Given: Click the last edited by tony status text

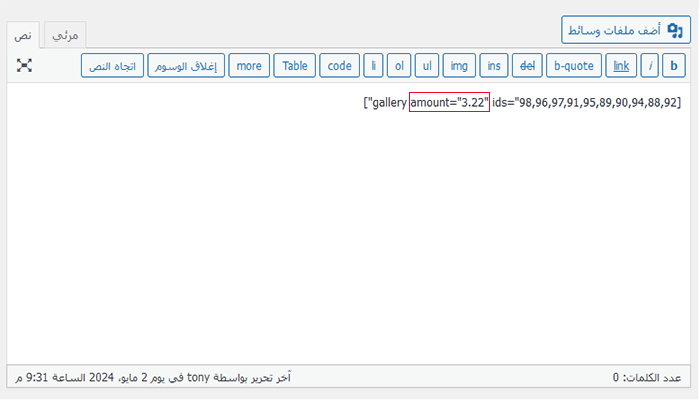Looking at the screenshot, I should click(x=153, y=378).
